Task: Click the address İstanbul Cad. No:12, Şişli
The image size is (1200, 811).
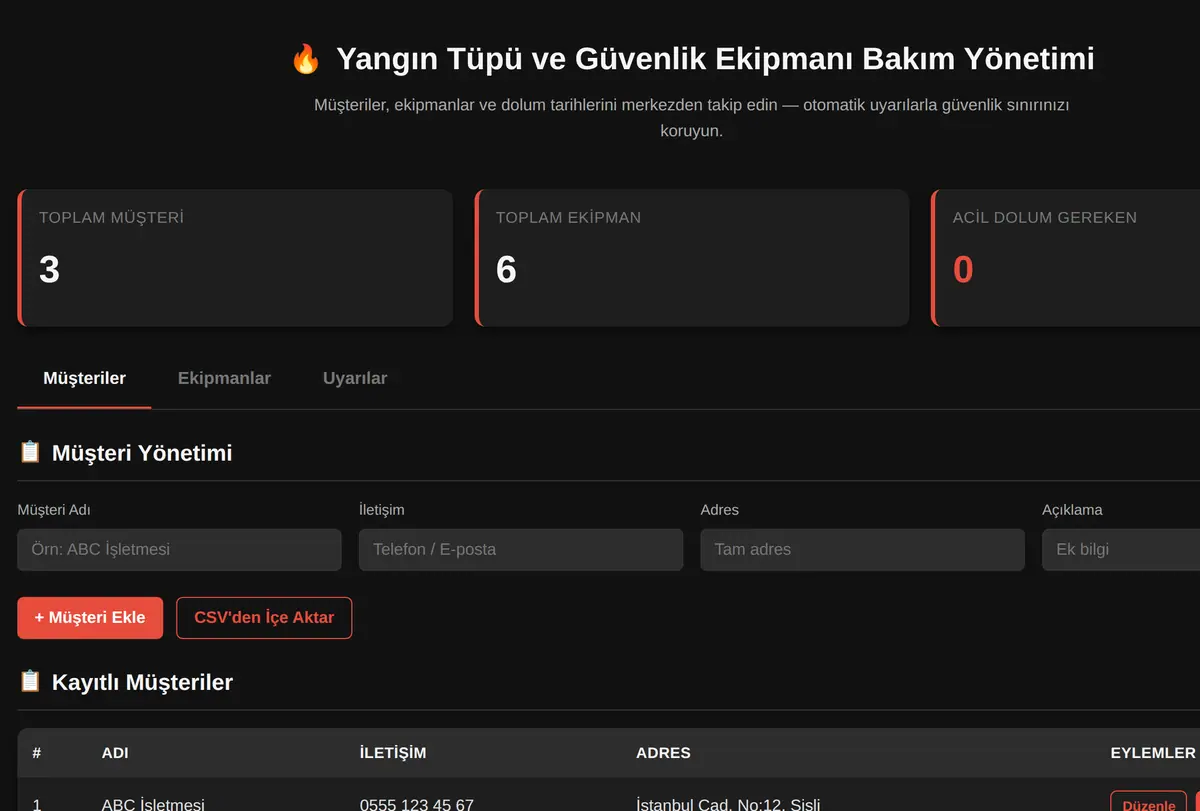Action: (728, 805)
